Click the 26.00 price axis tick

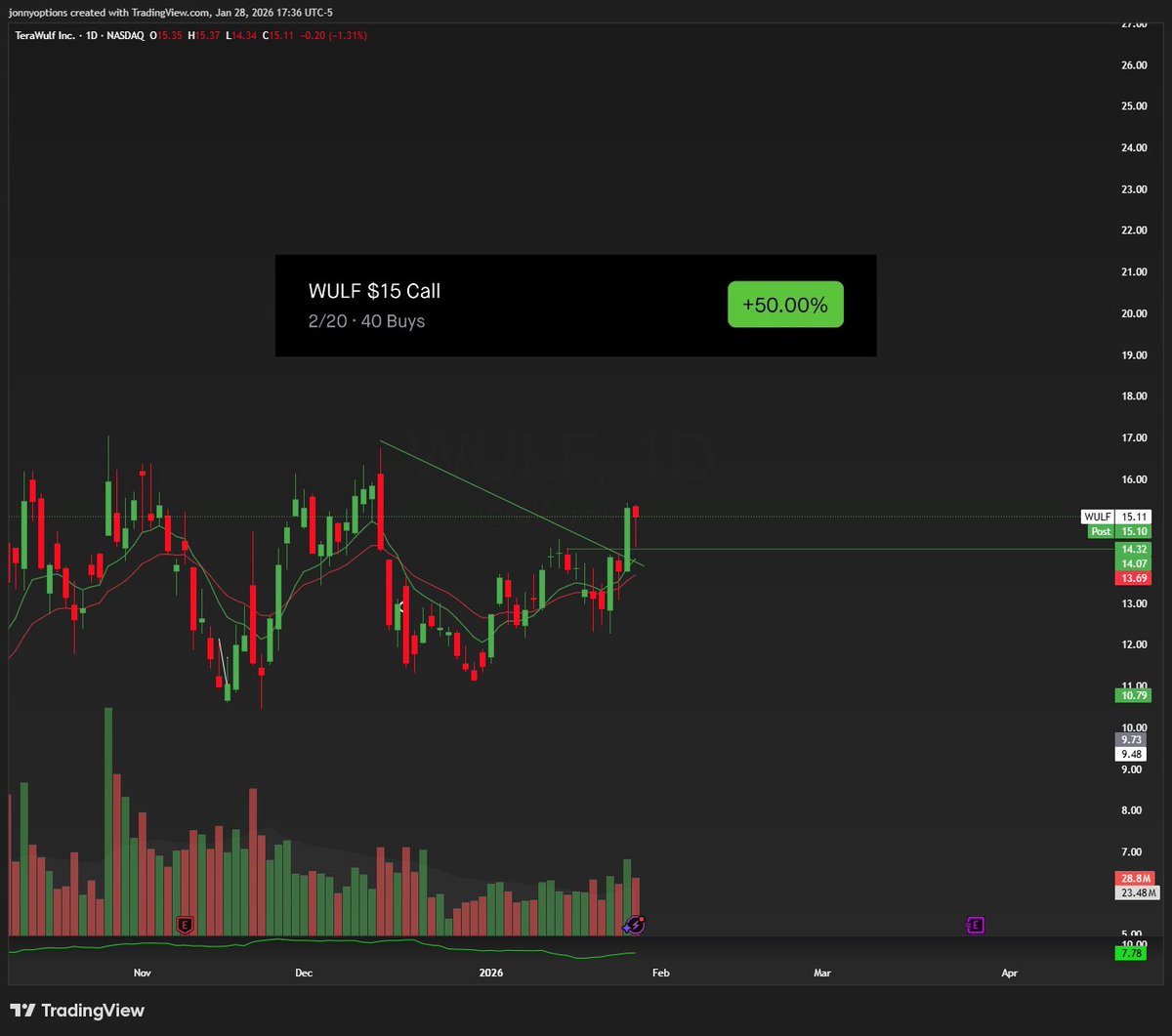[1133, 65]
